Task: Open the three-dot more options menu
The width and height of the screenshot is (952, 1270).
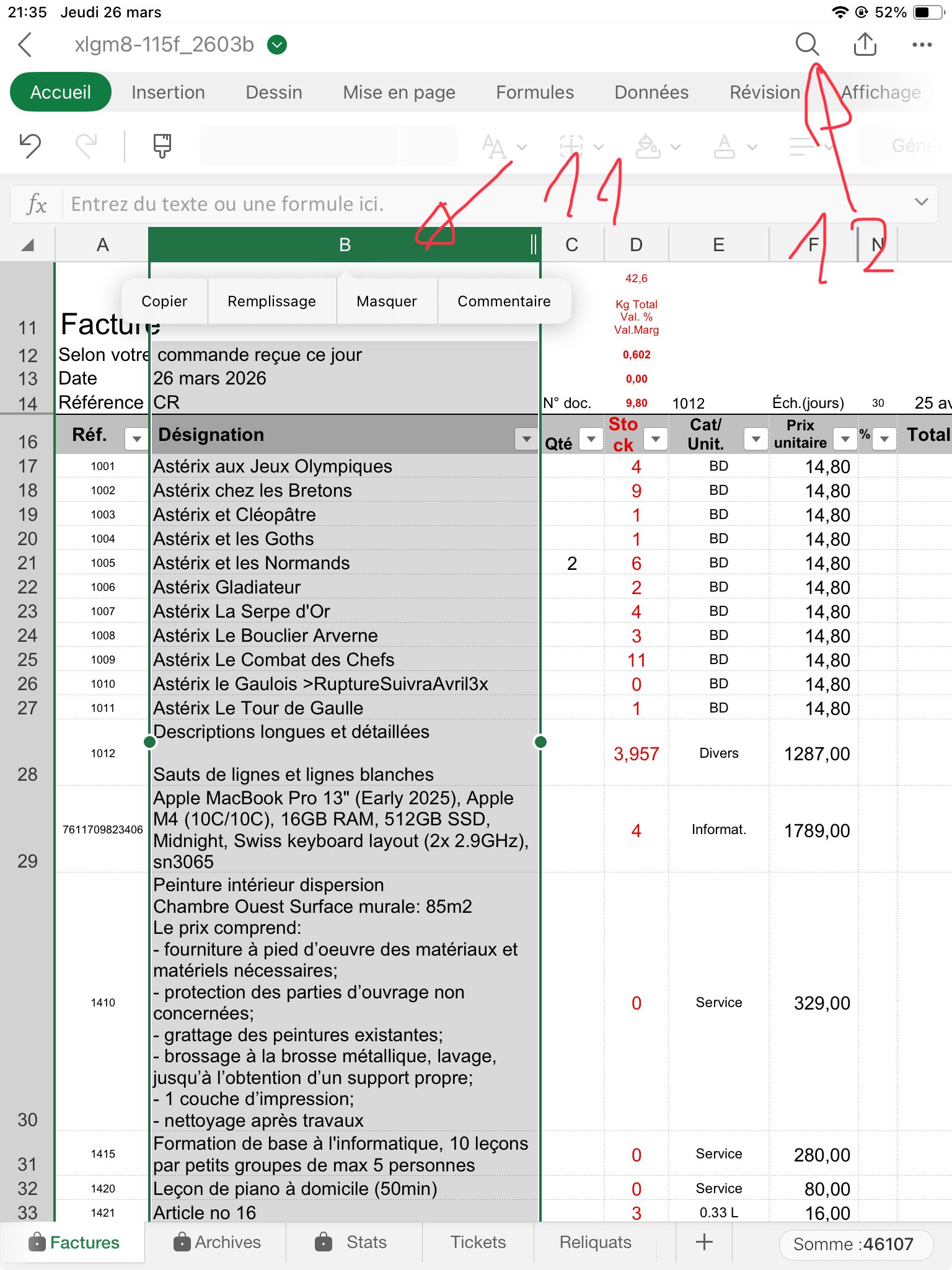Action: click(922, 45)
